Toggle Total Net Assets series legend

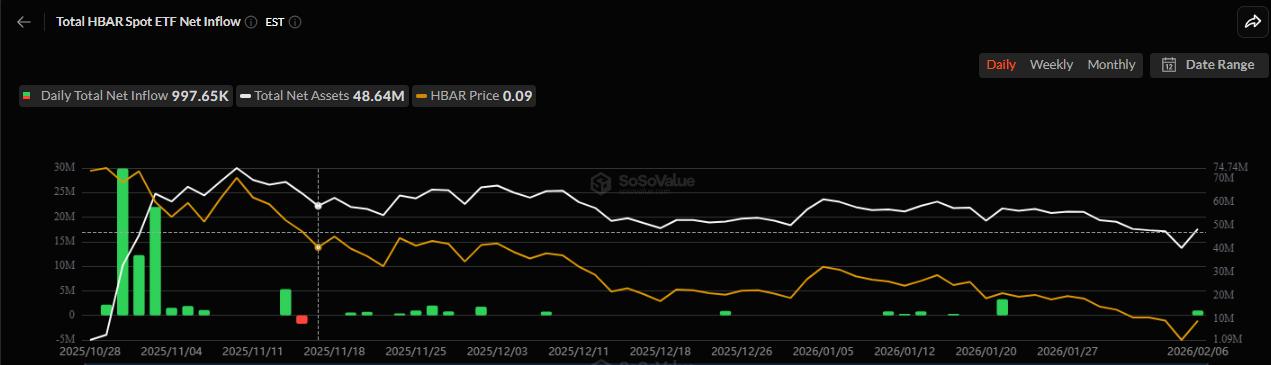click(323, 96)
